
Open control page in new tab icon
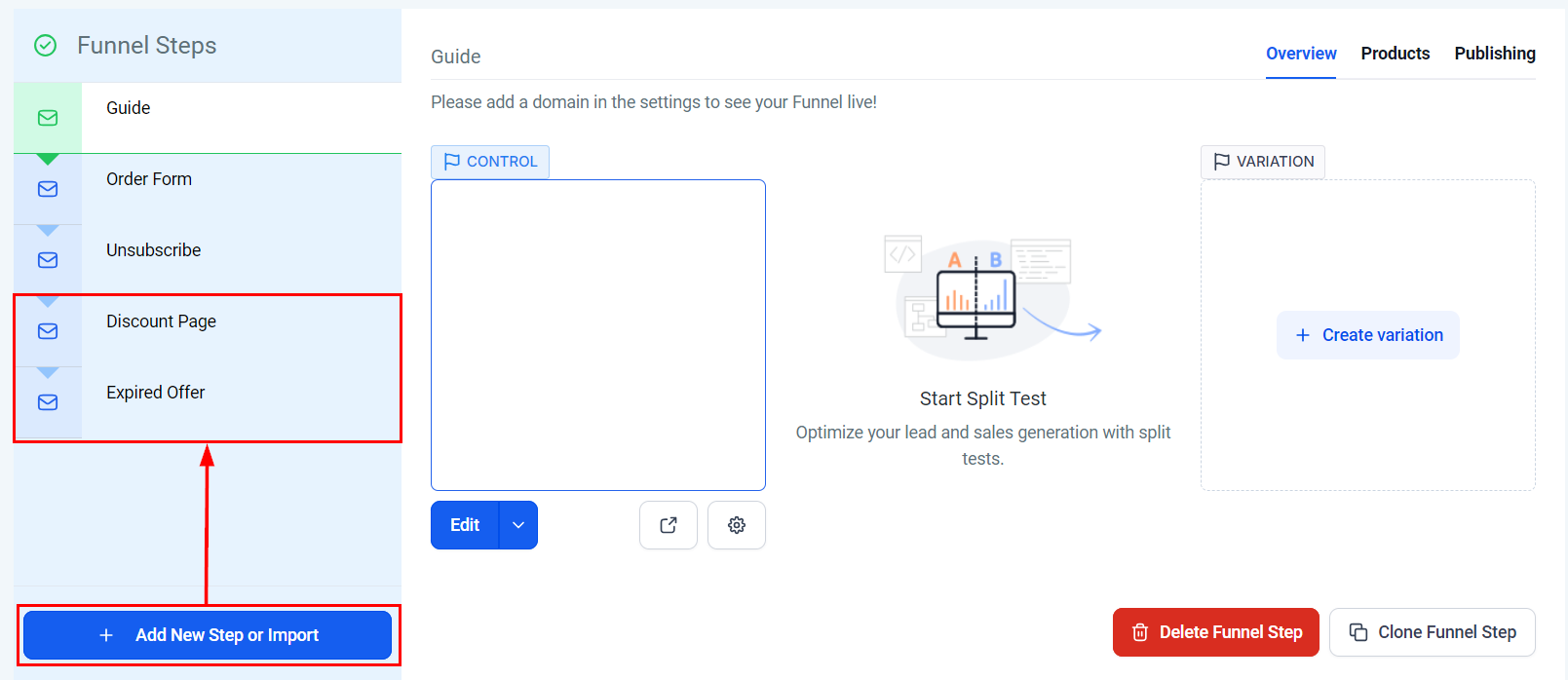669,525
